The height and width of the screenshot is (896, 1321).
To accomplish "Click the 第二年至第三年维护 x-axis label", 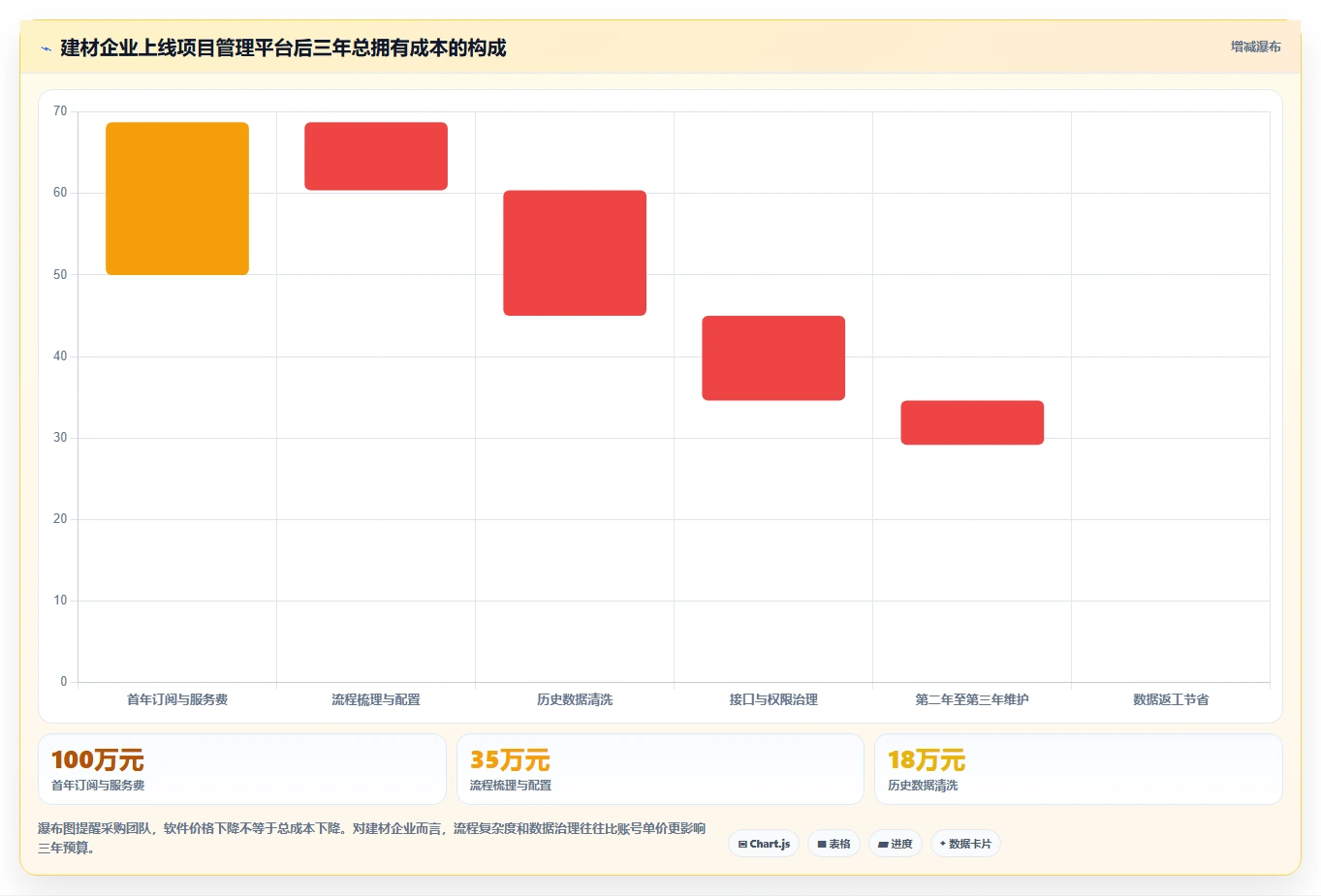I will [x=972, y=699].
